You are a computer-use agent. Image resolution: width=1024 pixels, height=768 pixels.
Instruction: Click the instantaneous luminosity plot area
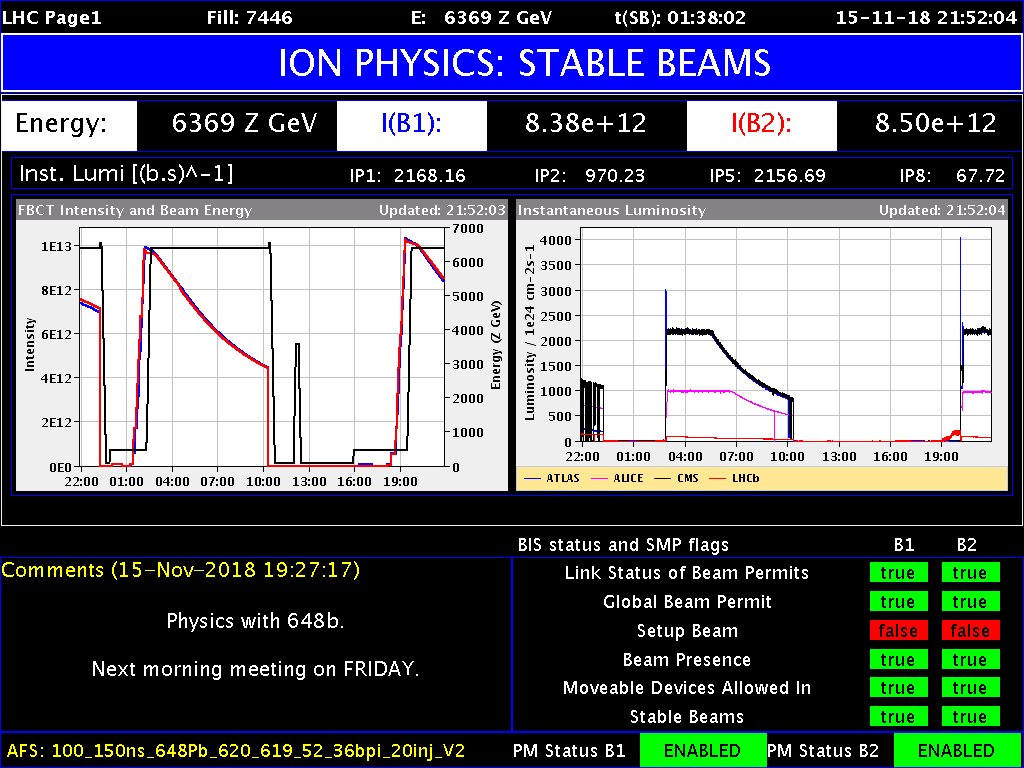click(x=786, y=334)
